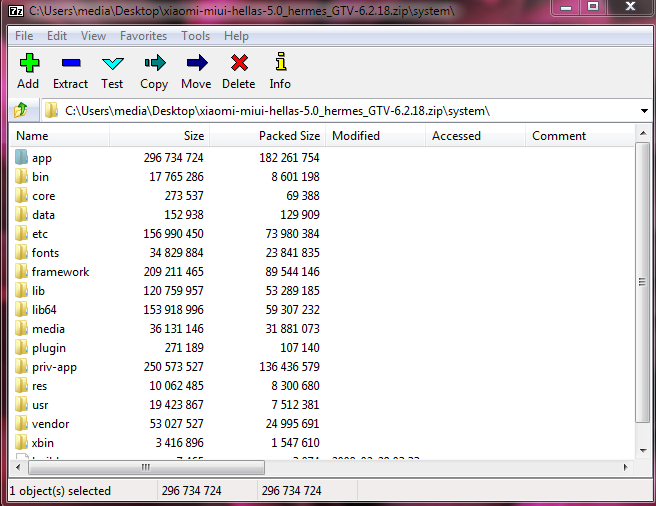Select the priv-app folder

pyautogui.click(x=54, y=367)
